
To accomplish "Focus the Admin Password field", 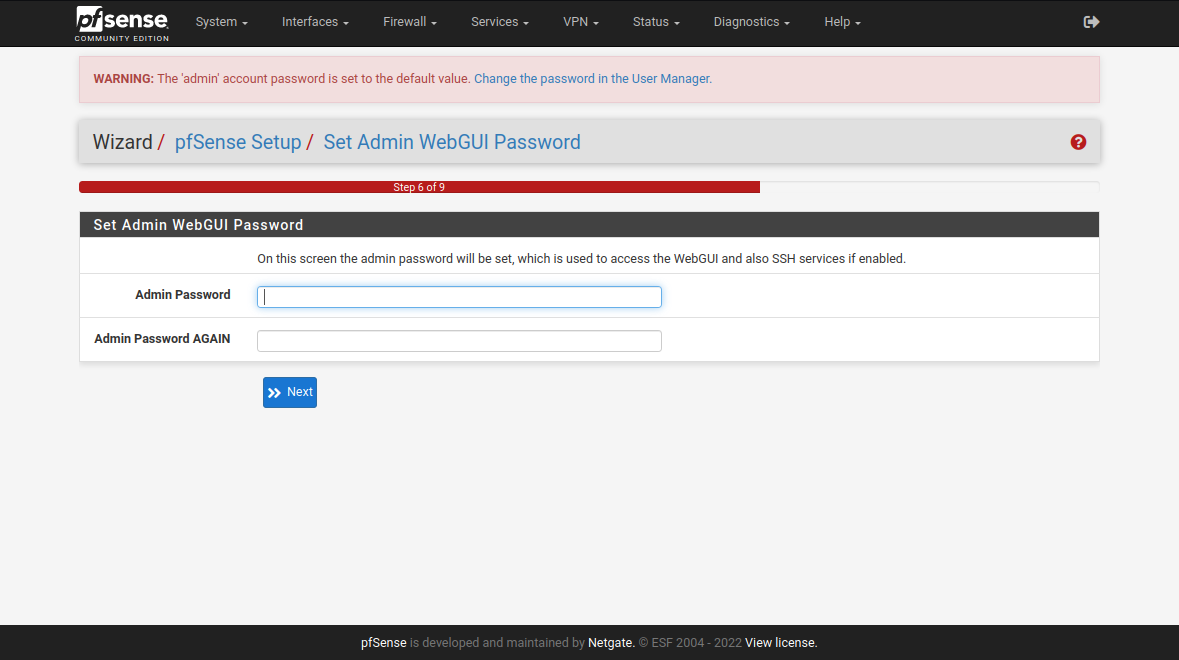I will [x=459, y=297].
